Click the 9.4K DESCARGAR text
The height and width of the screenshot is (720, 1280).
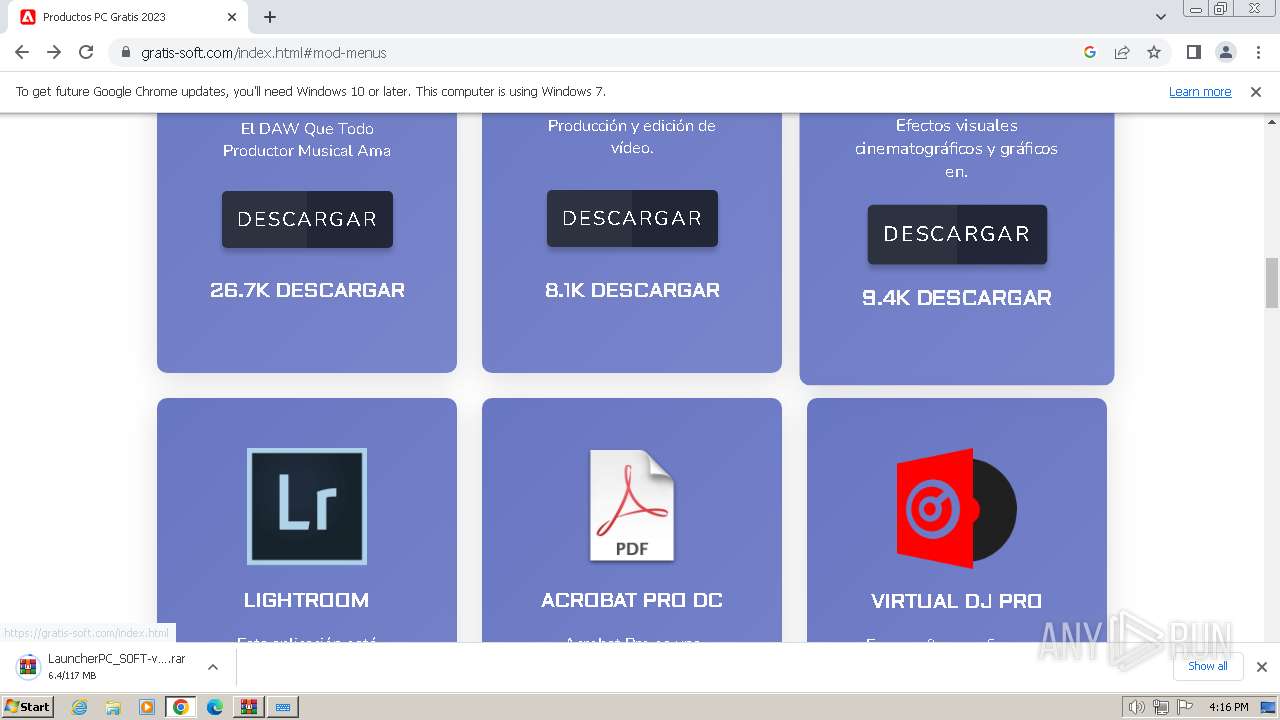pyautogui.click(x=957, y=298)
